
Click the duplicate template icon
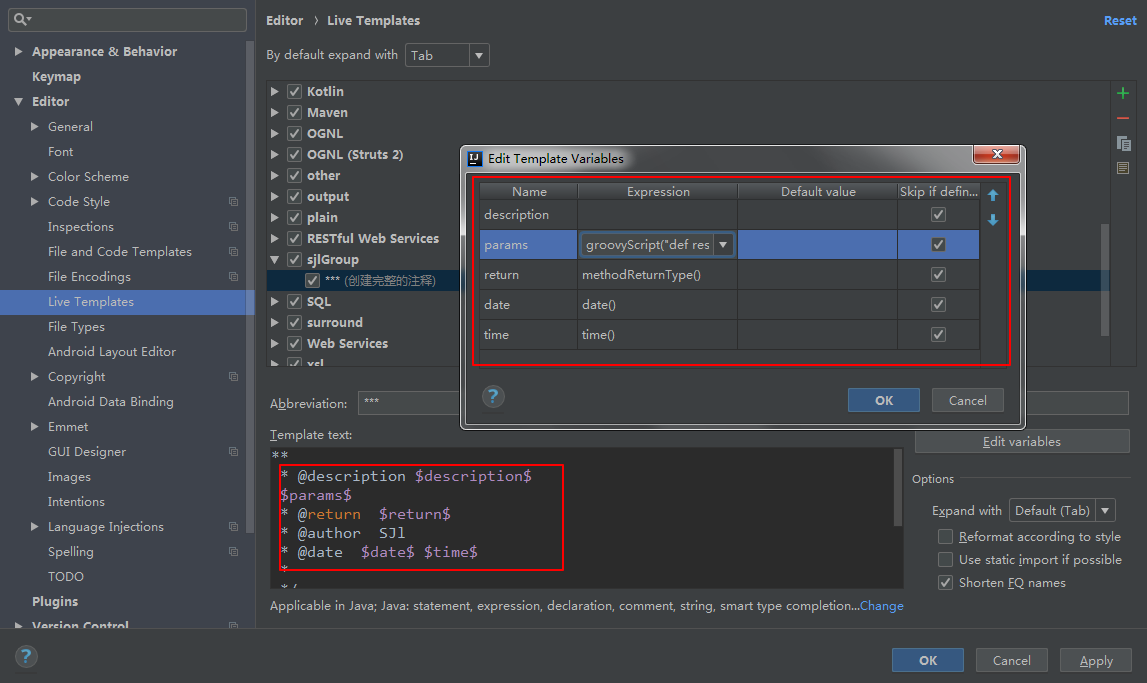point(1123,143)
